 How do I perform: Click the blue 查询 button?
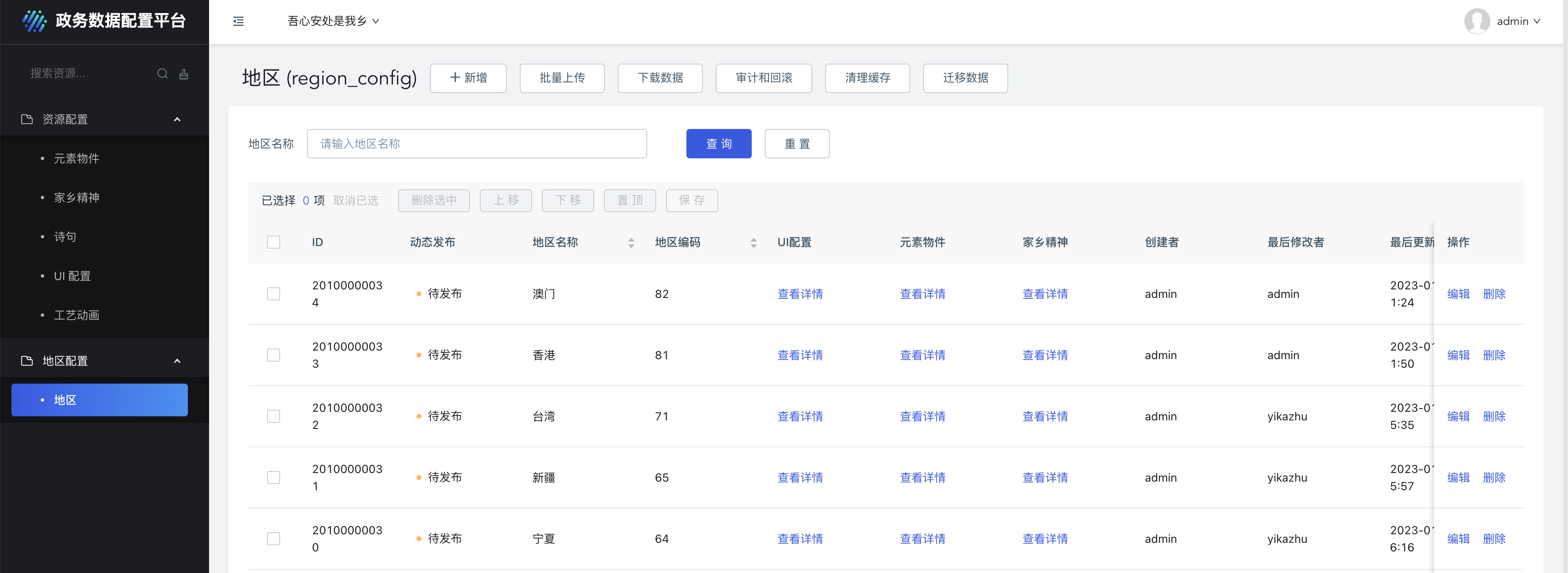(719, 144)
